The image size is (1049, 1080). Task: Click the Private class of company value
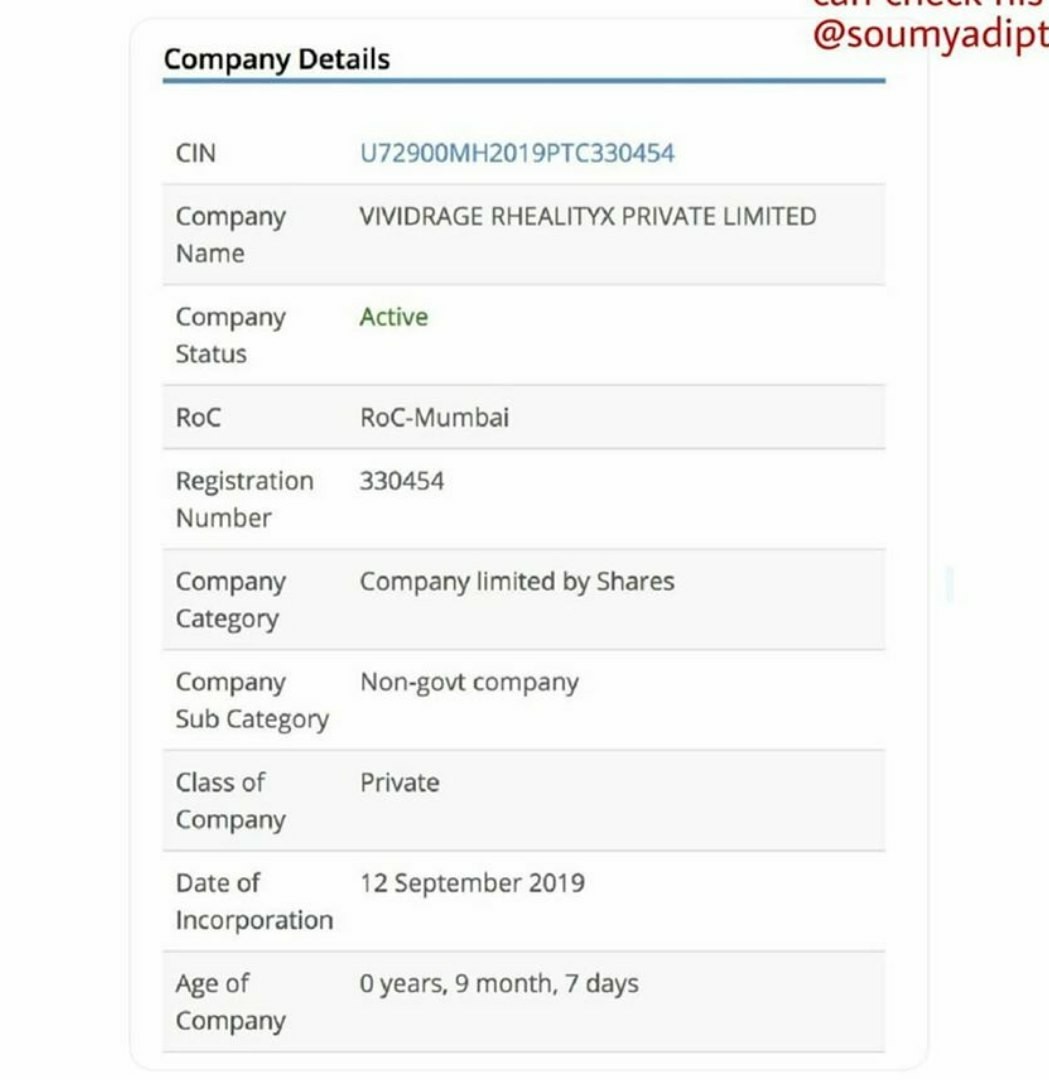coord(399,782)
